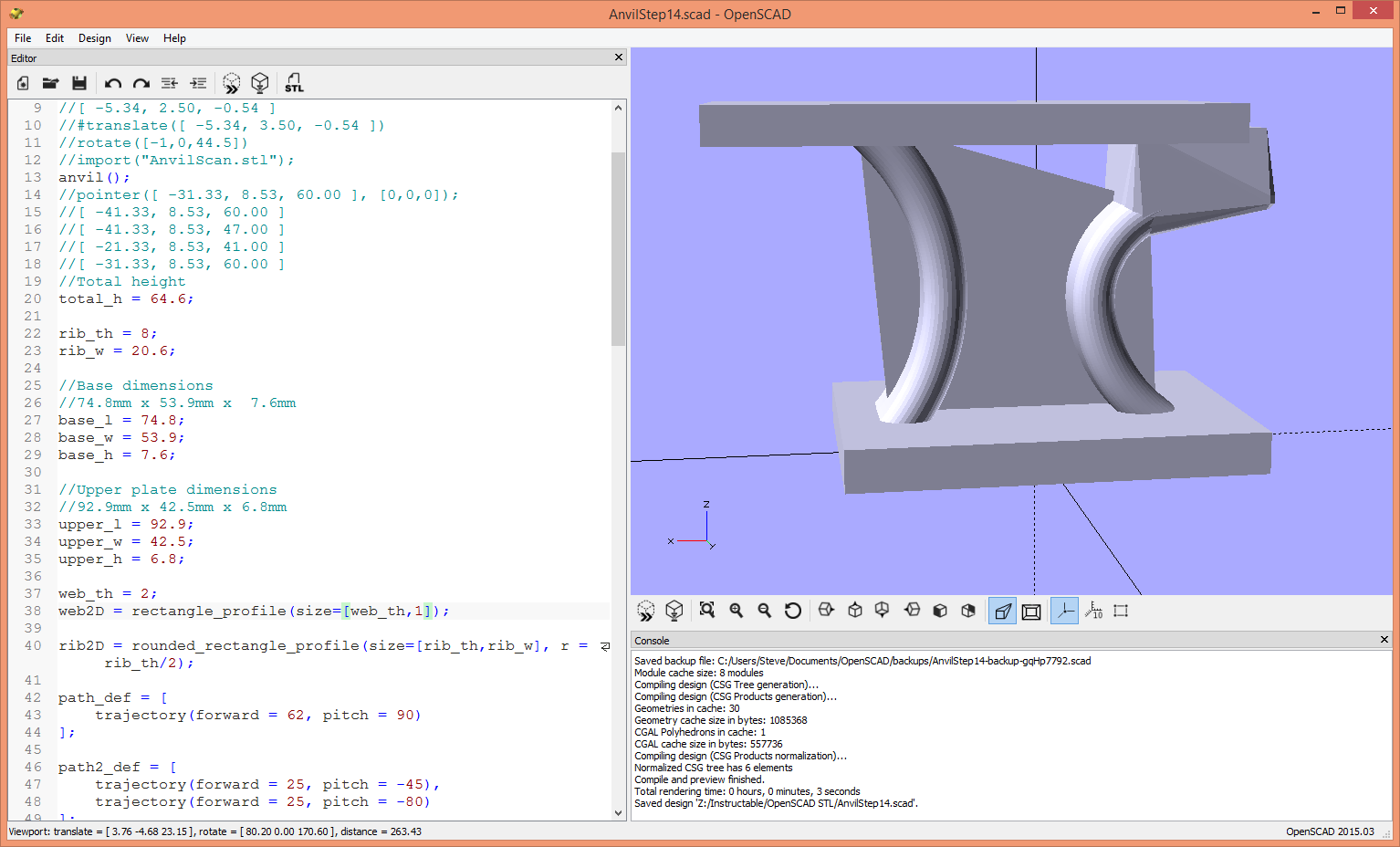
Task: Open the File menu
Action: 22,38
